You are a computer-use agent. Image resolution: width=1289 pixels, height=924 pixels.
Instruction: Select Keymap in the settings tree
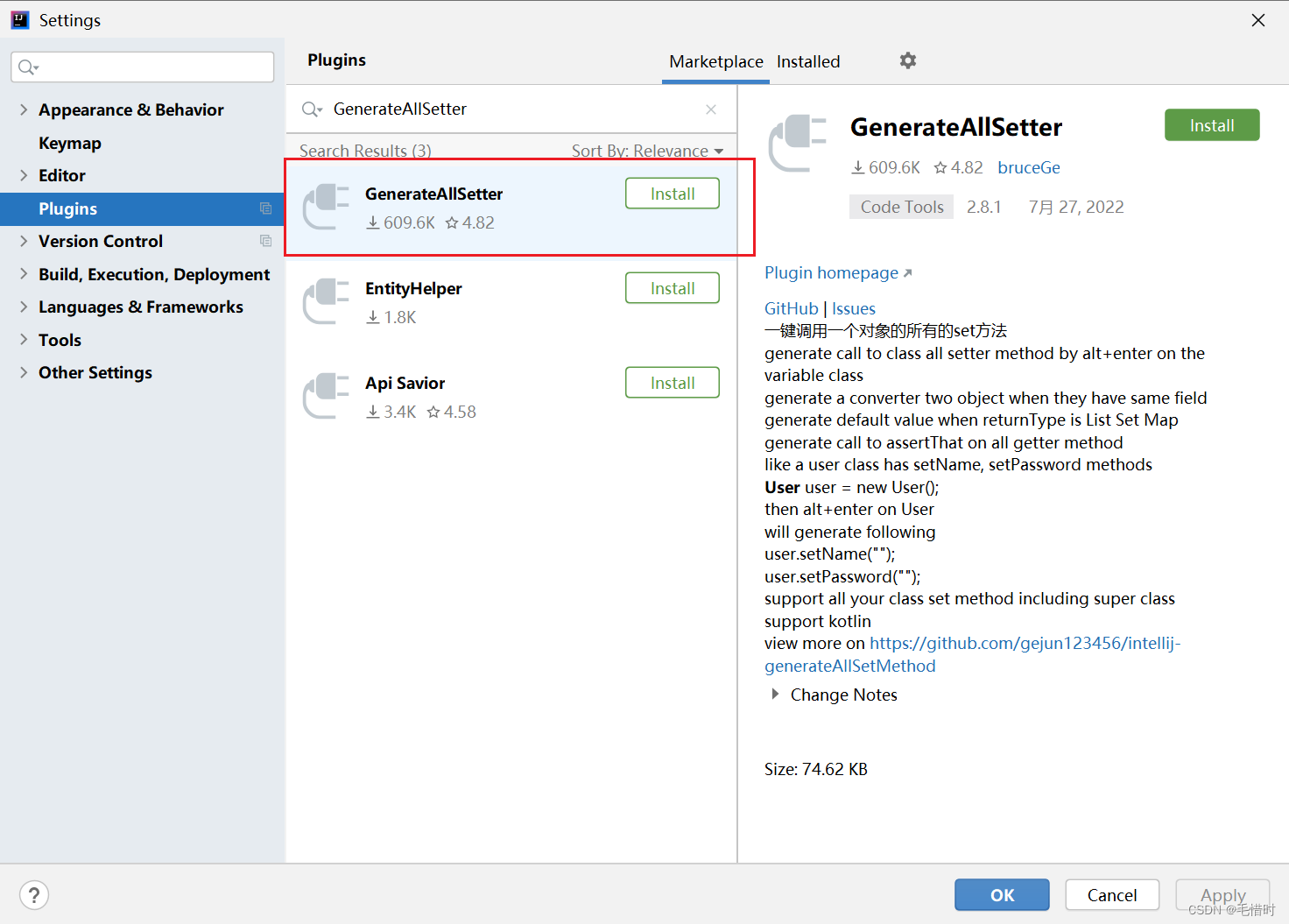tap(70, 143)
